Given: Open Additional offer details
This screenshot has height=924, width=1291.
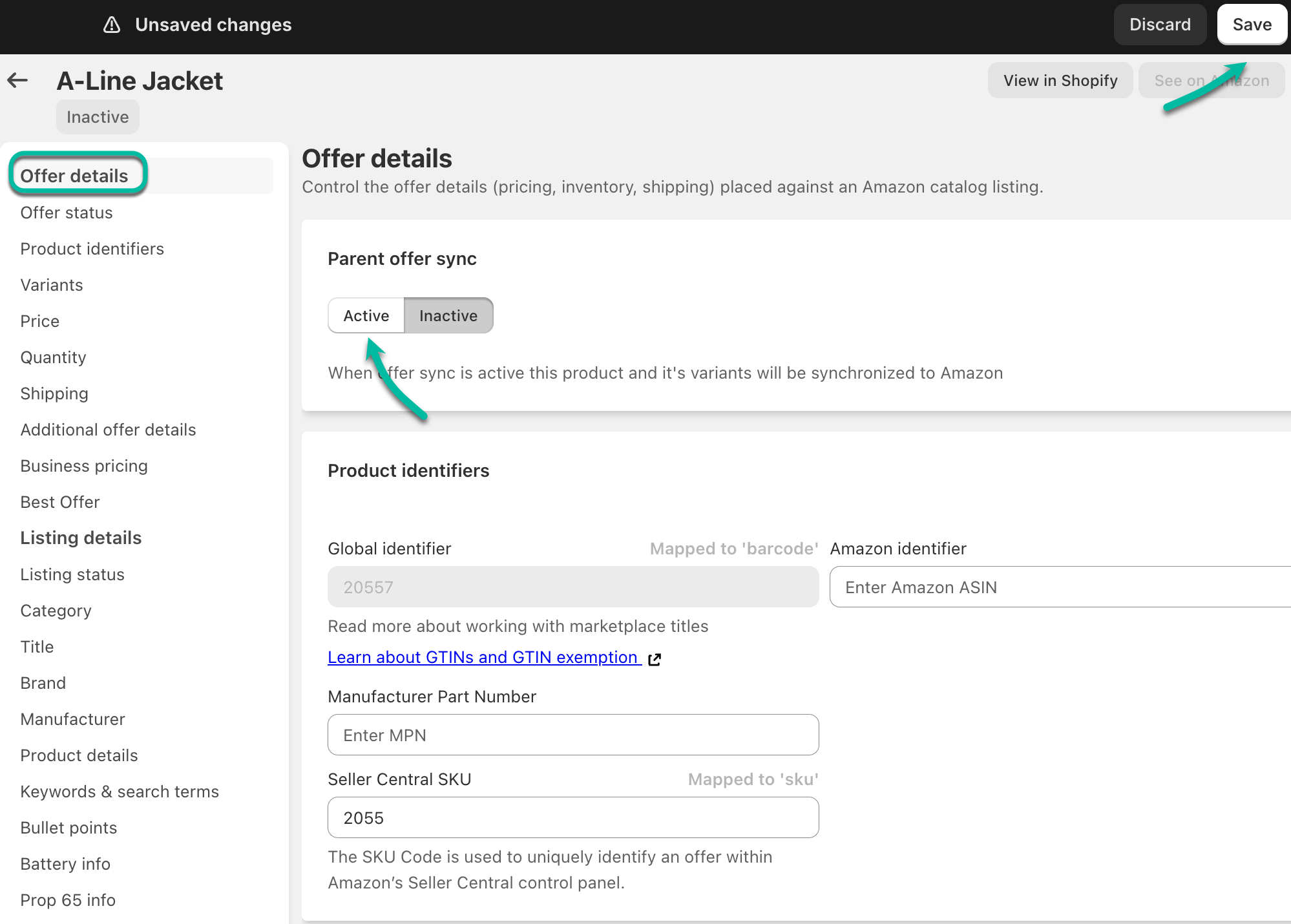Looking at the screenshot, I should coord(109,430).
